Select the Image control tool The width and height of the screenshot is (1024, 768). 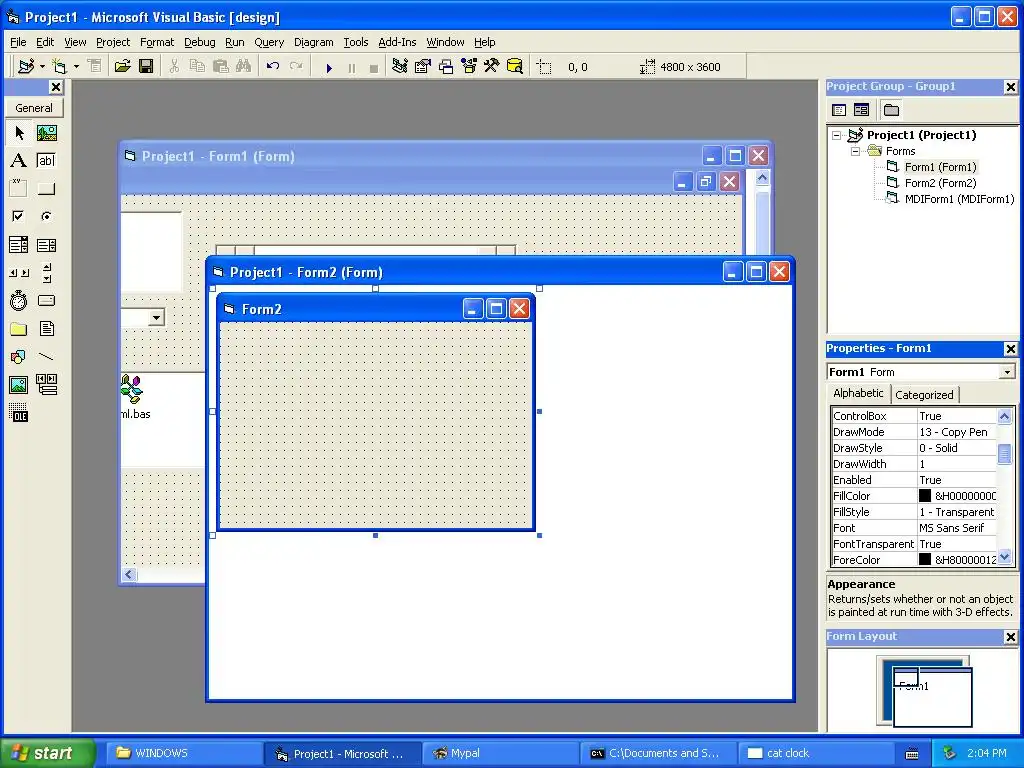[x=19, y=385]
